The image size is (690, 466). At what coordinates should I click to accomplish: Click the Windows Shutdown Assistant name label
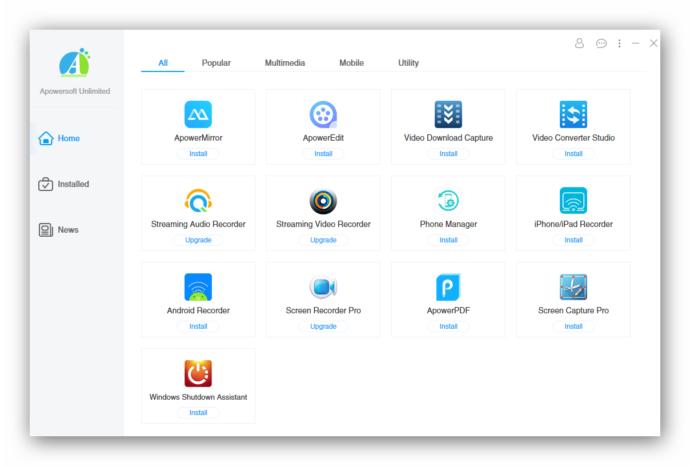(x=198, y=397)
